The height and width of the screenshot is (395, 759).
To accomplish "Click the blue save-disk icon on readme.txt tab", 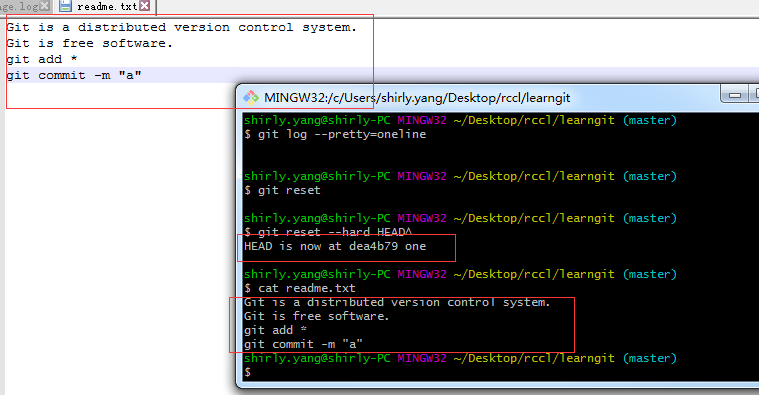I will point(65,6).
